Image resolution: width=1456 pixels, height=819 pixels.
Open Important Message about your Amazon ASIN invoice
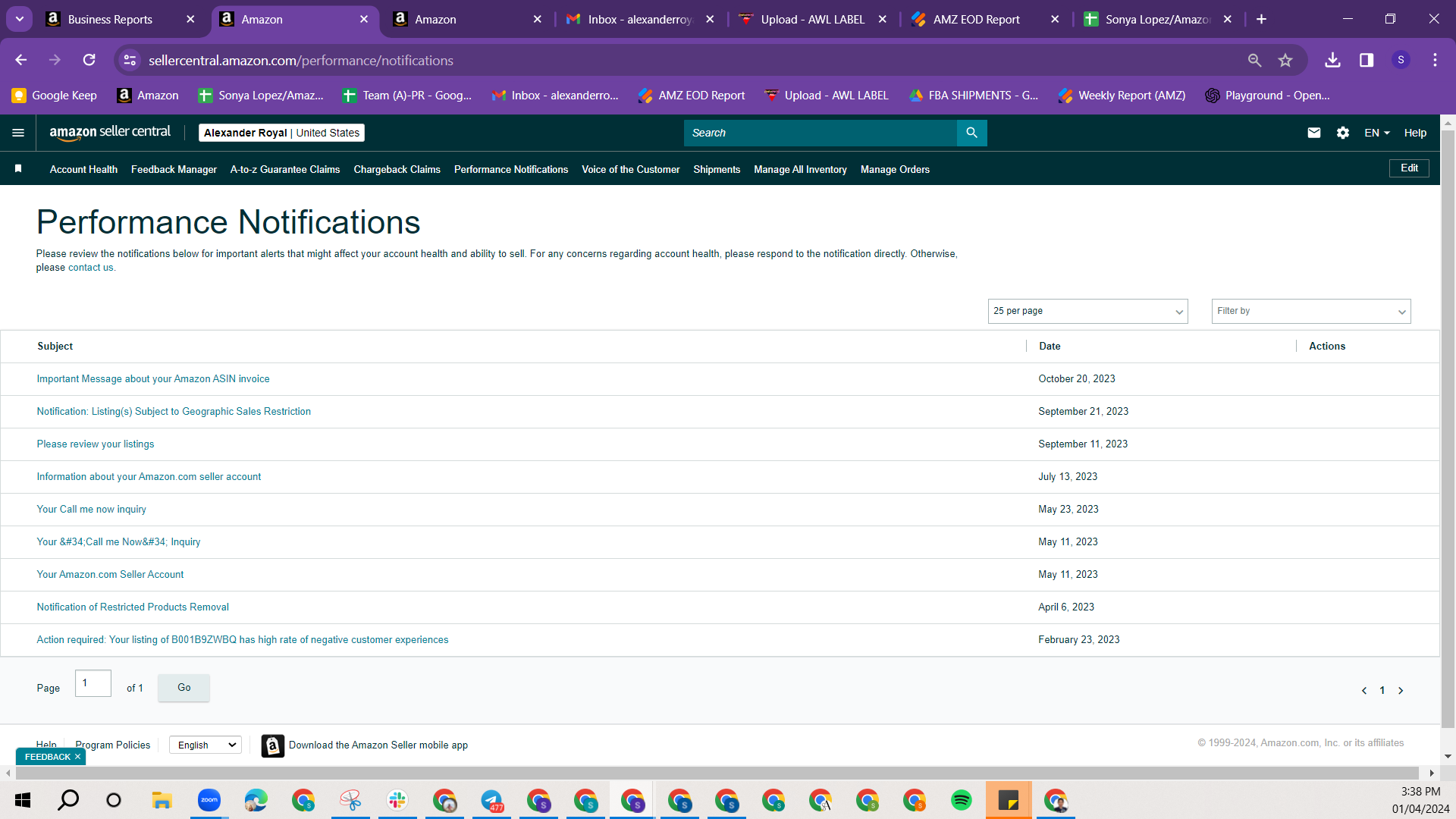pyautogui.click(x=153, y=379)
